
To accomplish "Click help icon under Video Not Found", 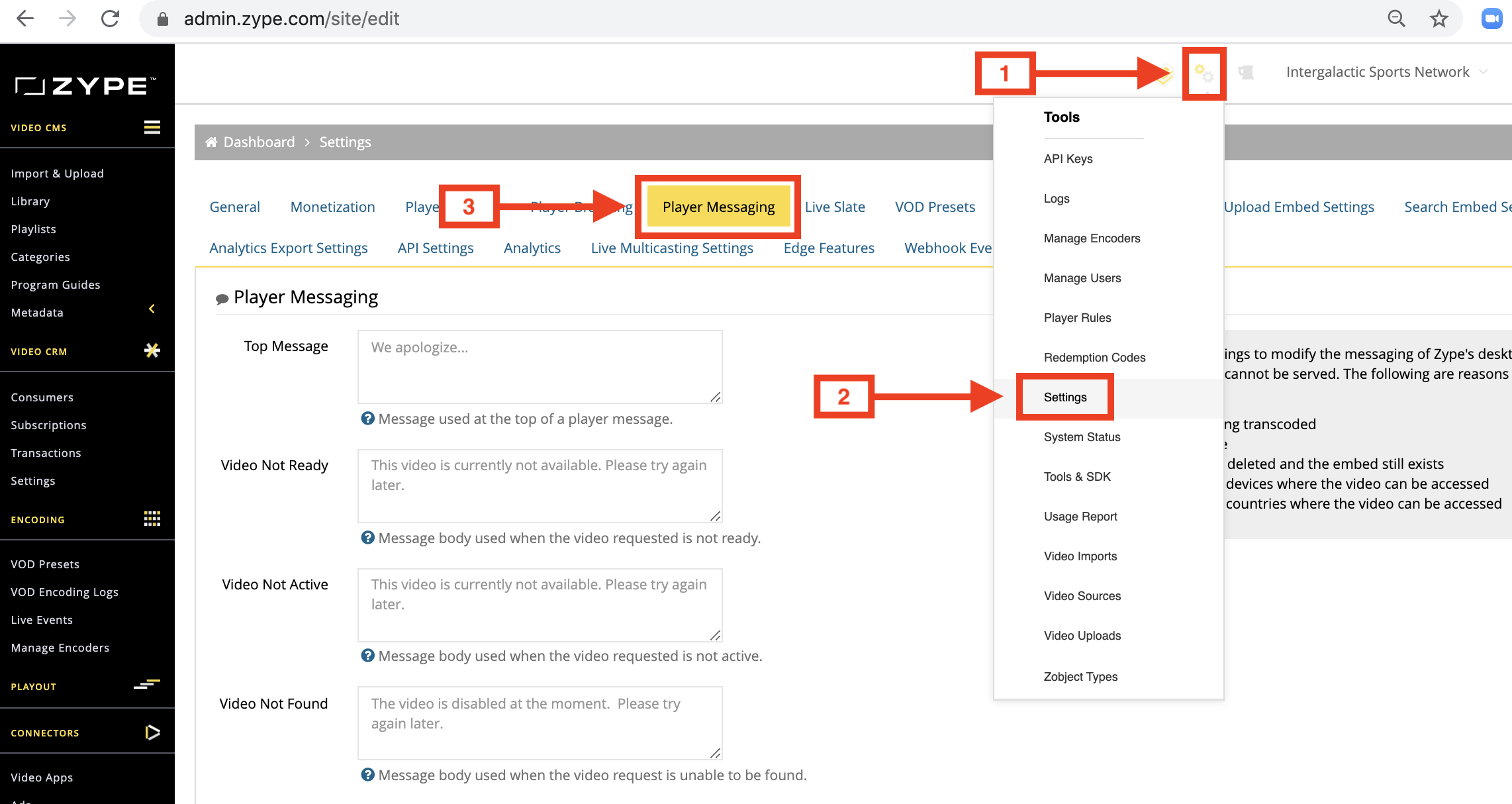I will [x=367, y=774].
